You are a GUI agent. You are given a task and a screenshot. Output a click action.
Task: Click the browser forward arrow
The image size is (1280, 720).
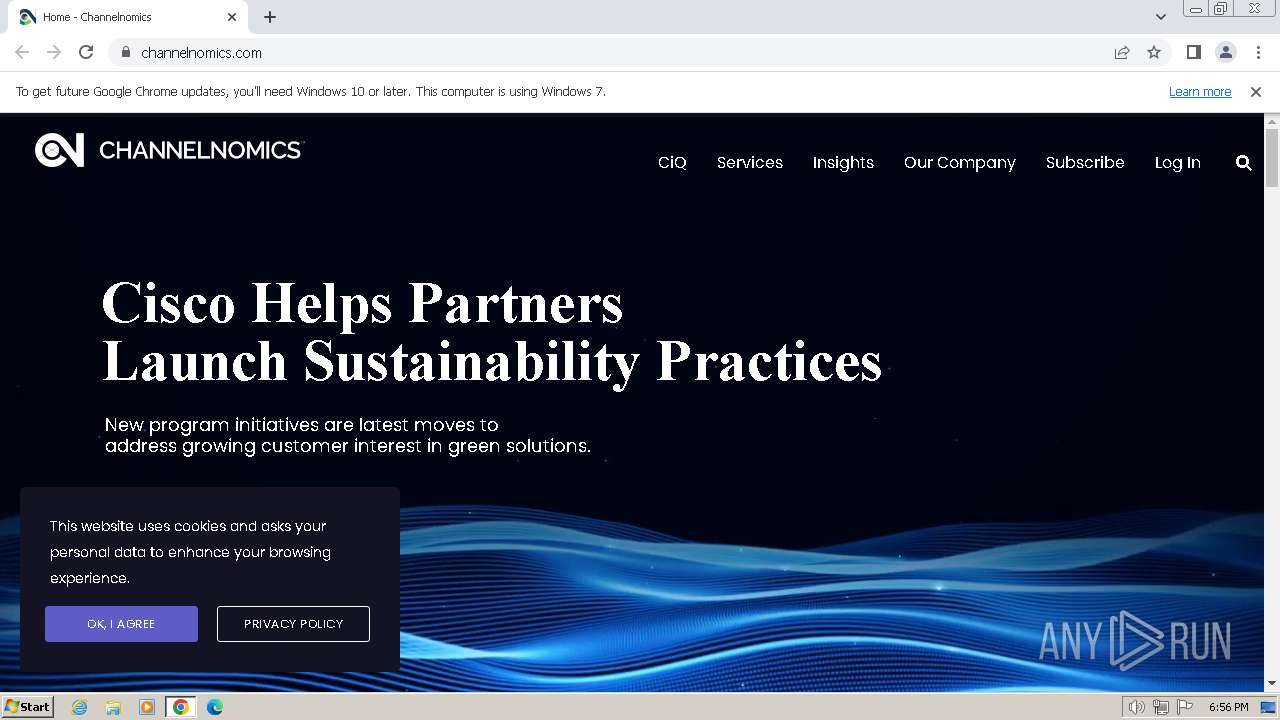[54, 52]
